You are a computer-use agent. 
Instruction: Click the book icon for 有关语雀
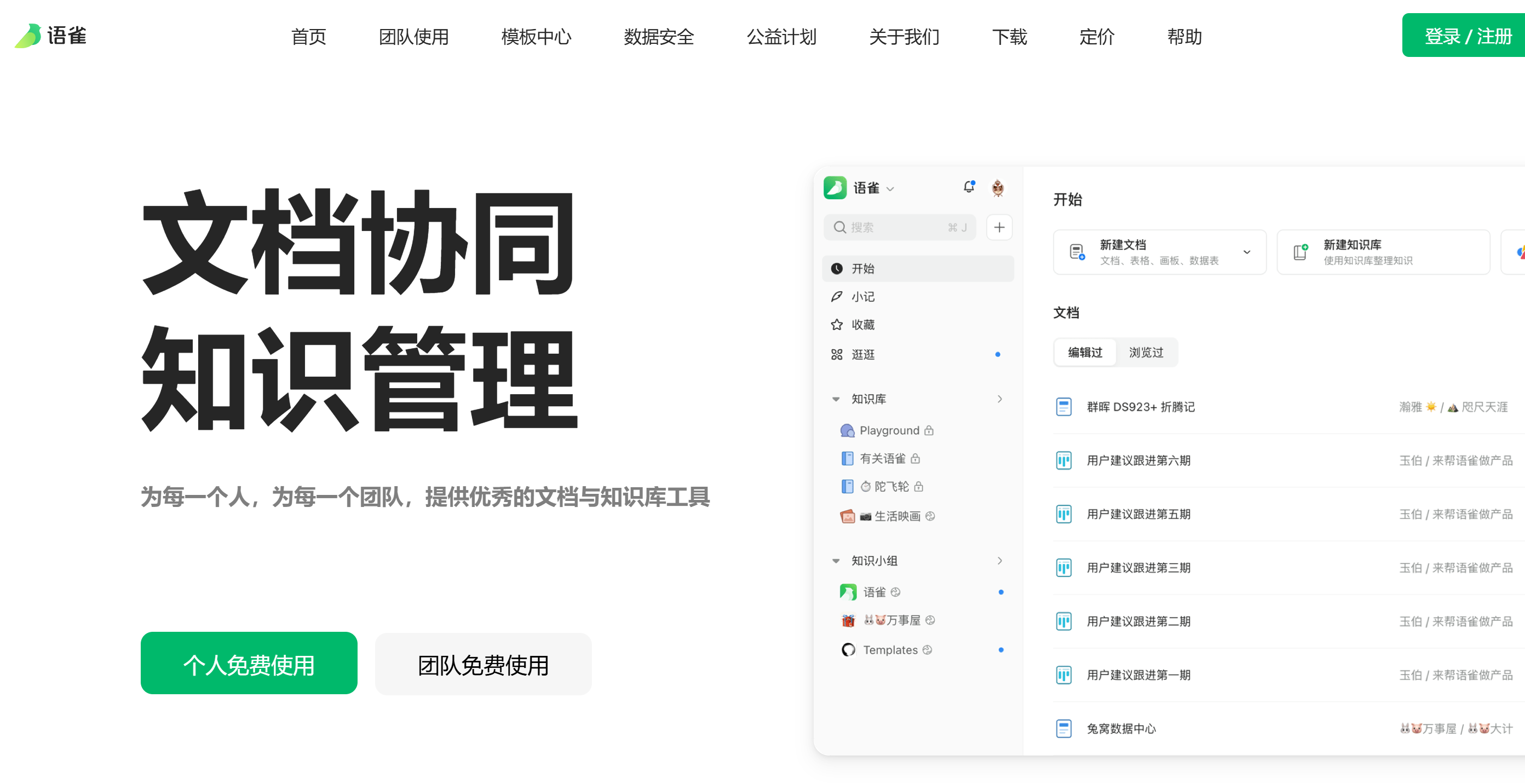847,459
